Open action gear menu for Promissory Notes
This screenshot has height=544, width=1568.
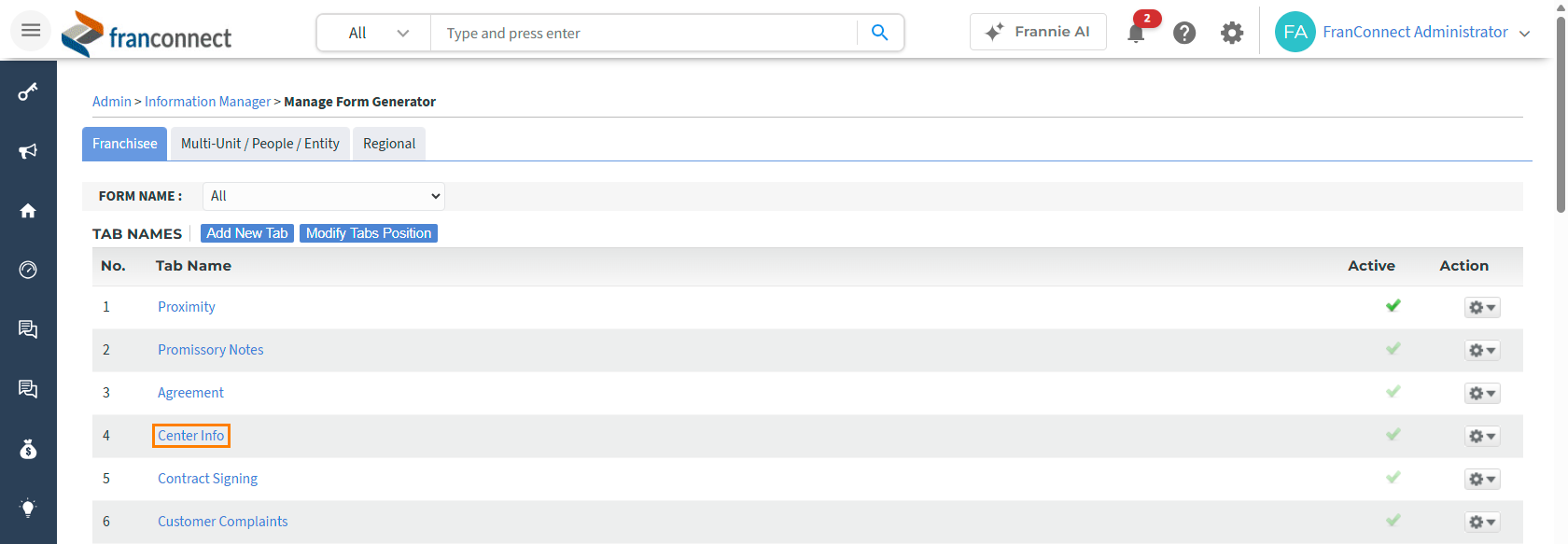pos(1482,350)
